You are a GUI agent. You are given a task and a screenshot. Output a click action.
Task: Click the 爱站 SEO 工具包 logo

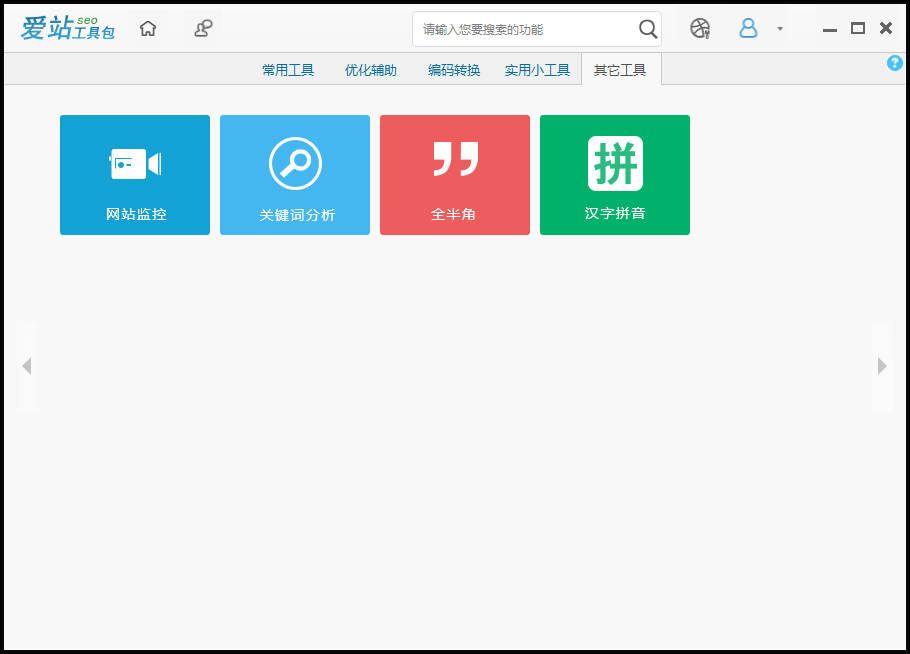tap(67, 28)
